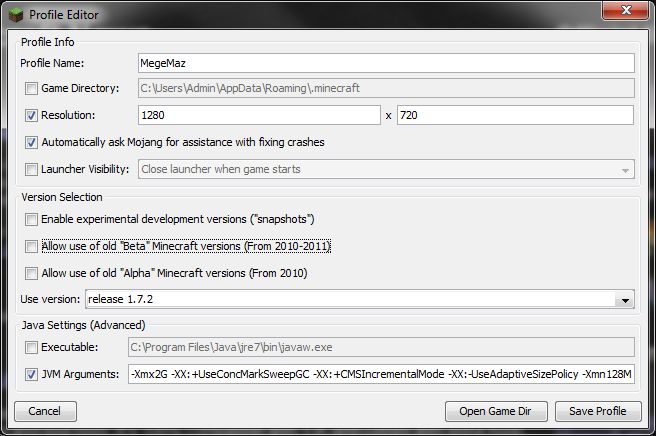Toggle automatic Mojang crash assistance checkbox
656x436 pixels.
coord(31,142)
